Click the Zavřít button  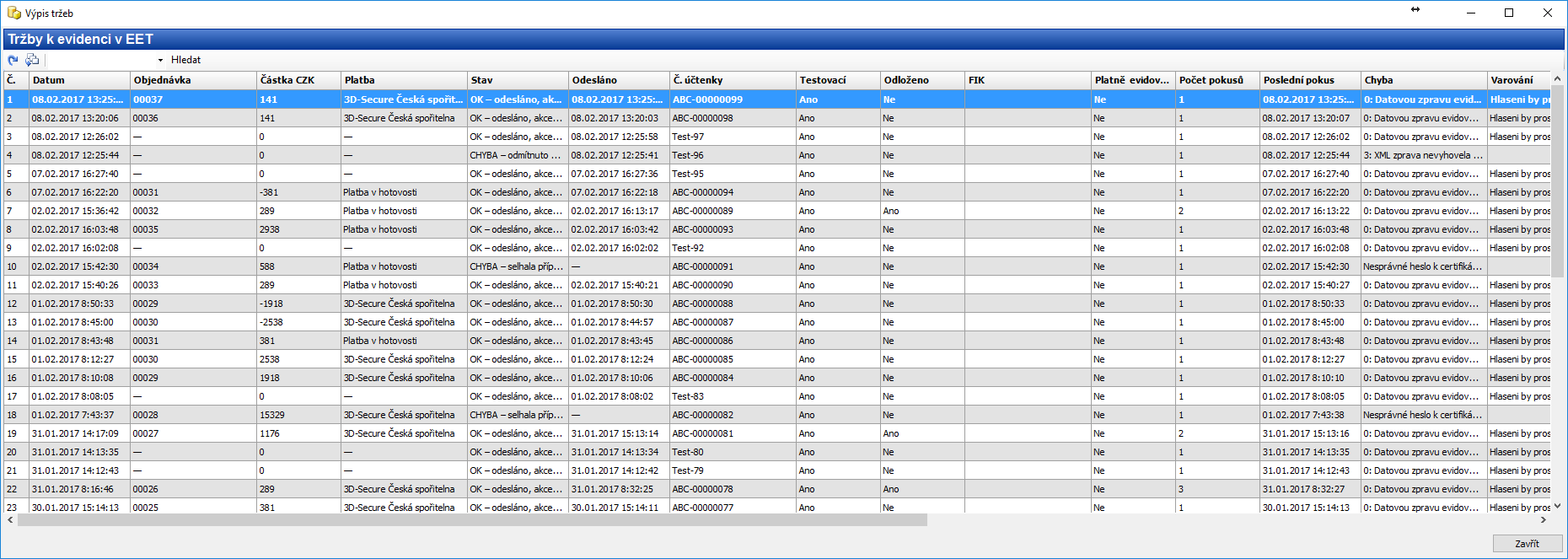pyautogui.click(x=1527, y=544)
